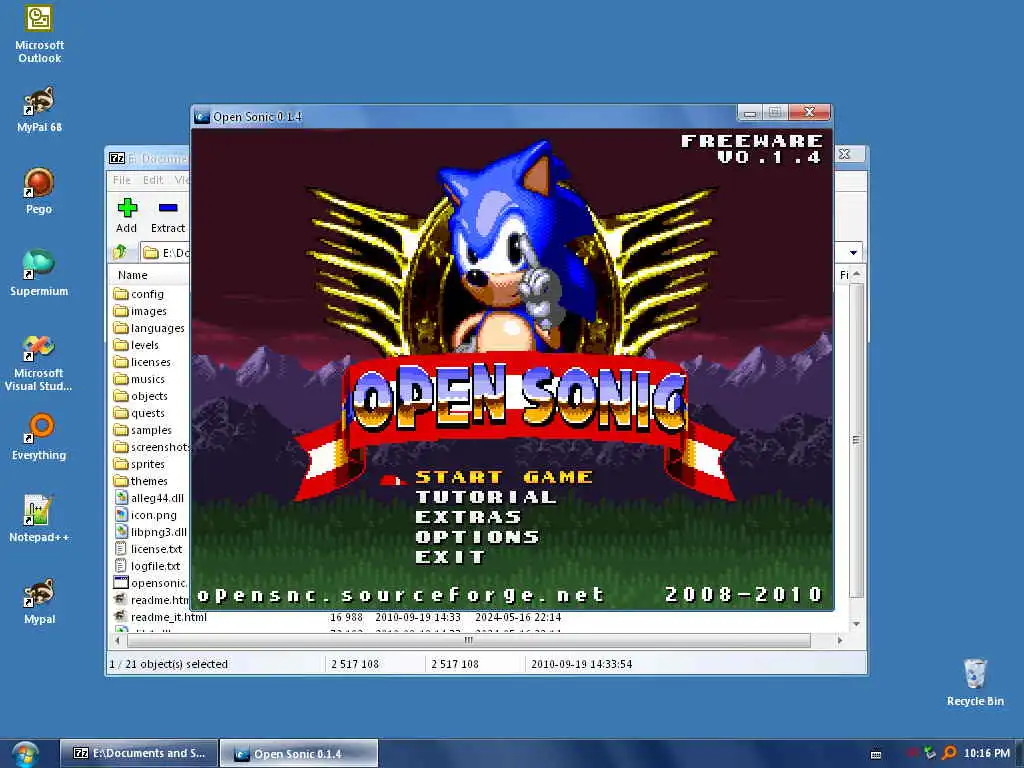Open the Microsoft Visual Studio shortcut
Screen dimensions: 1024x768
[39, 362]
